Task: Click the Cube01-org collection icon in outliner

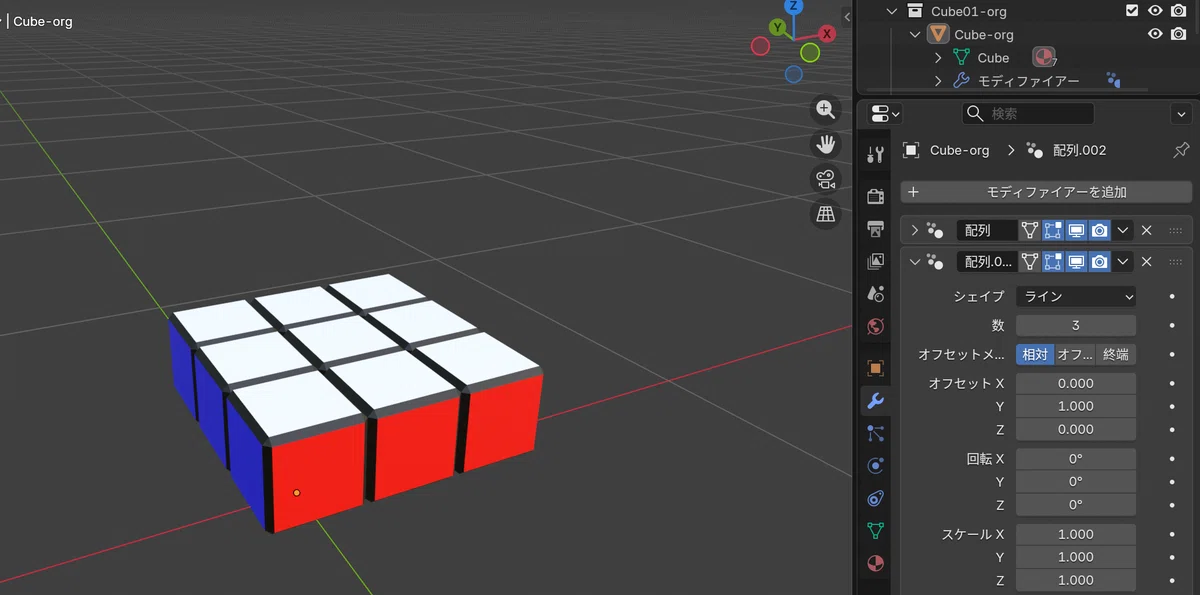Action: tap(914, 11)
